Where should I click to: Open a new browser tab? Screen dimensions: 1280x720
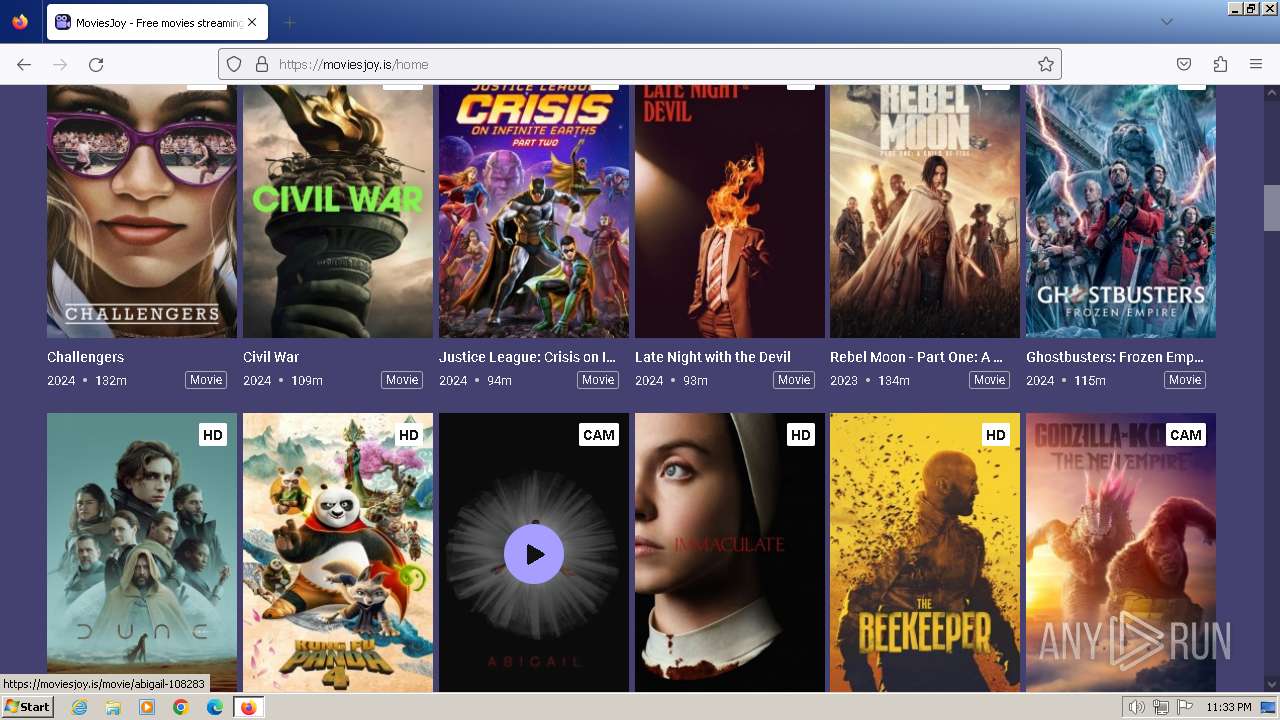coord(289,22)
